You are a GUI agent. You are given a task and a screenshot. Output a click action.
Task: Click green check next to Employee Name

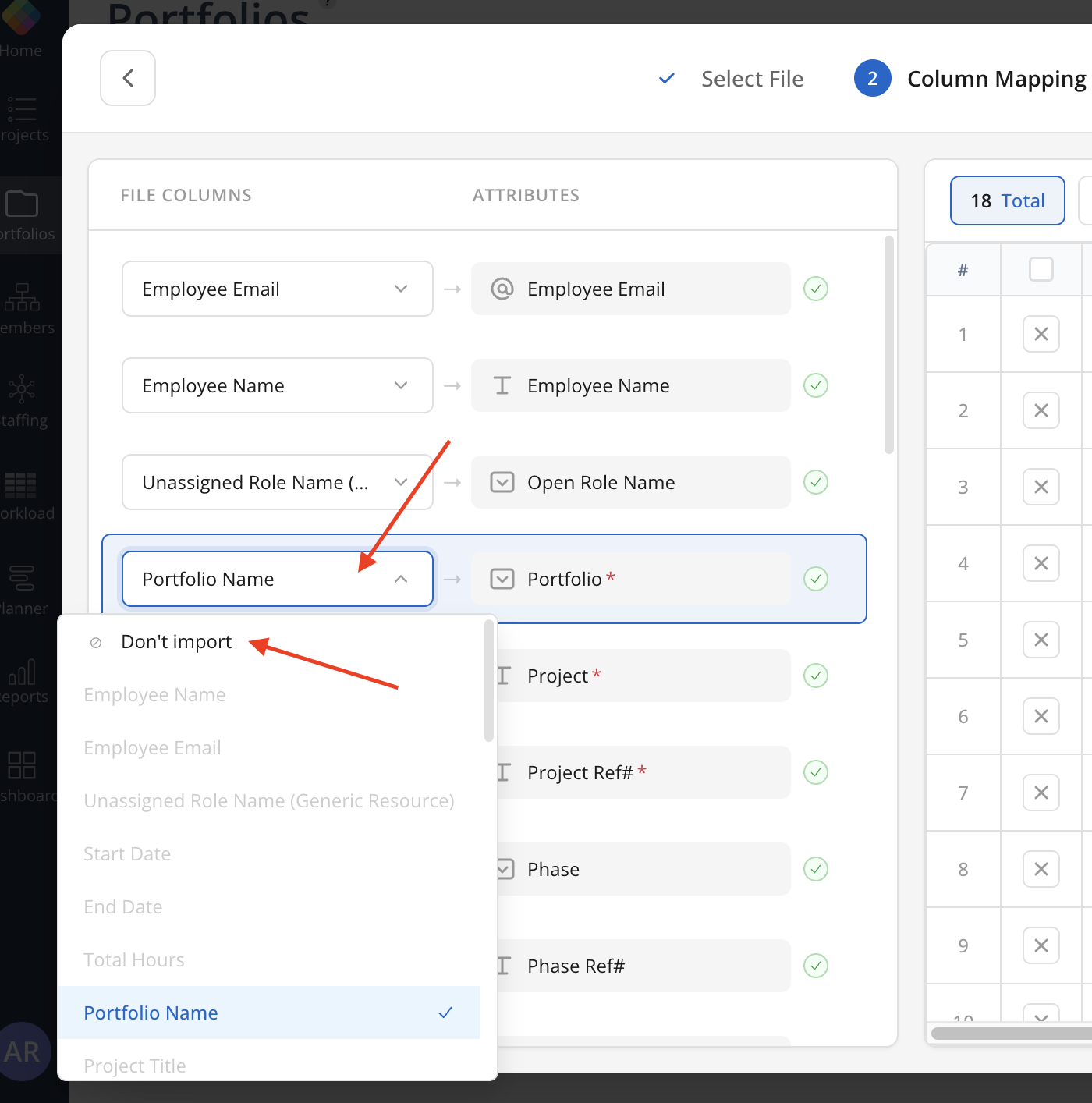[816, 385]
